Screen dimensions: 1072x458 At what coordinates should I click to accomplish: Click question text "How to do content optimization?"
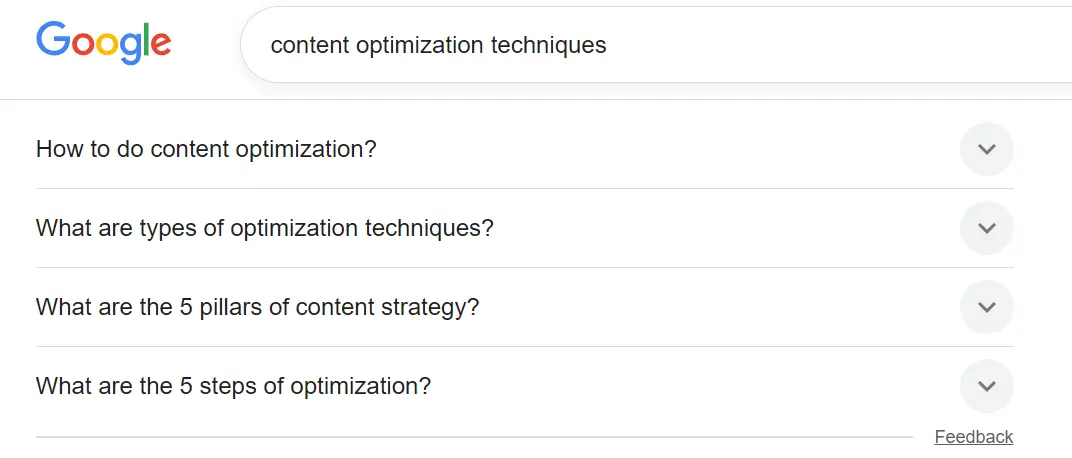pos(206,150)
